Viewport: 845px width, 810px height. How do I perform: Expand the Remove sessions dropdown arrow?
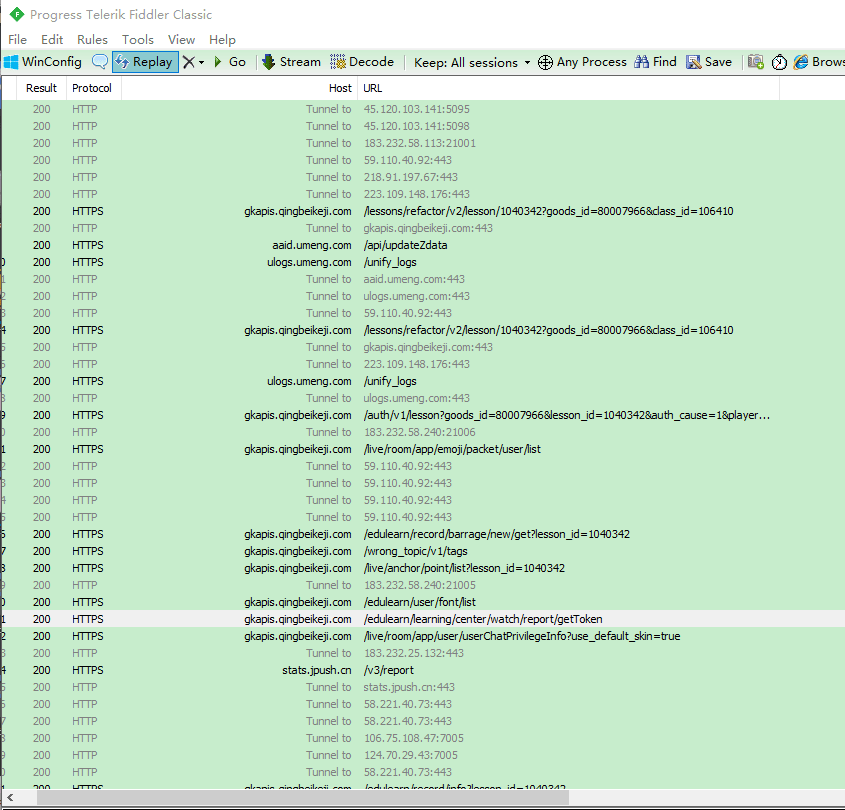click(202, 63)
